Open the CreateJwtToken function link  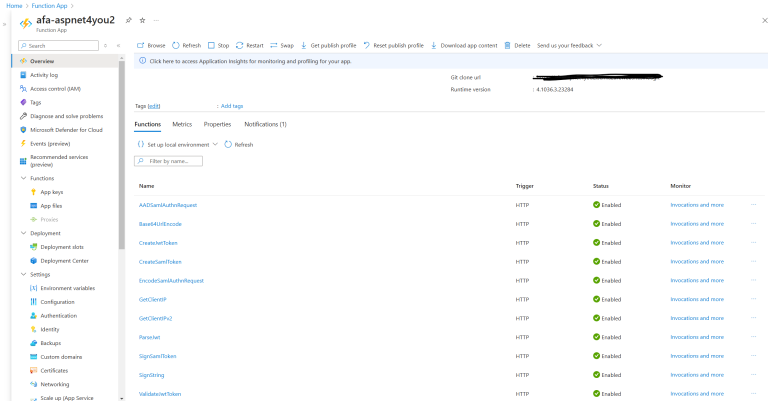(159, 242)
